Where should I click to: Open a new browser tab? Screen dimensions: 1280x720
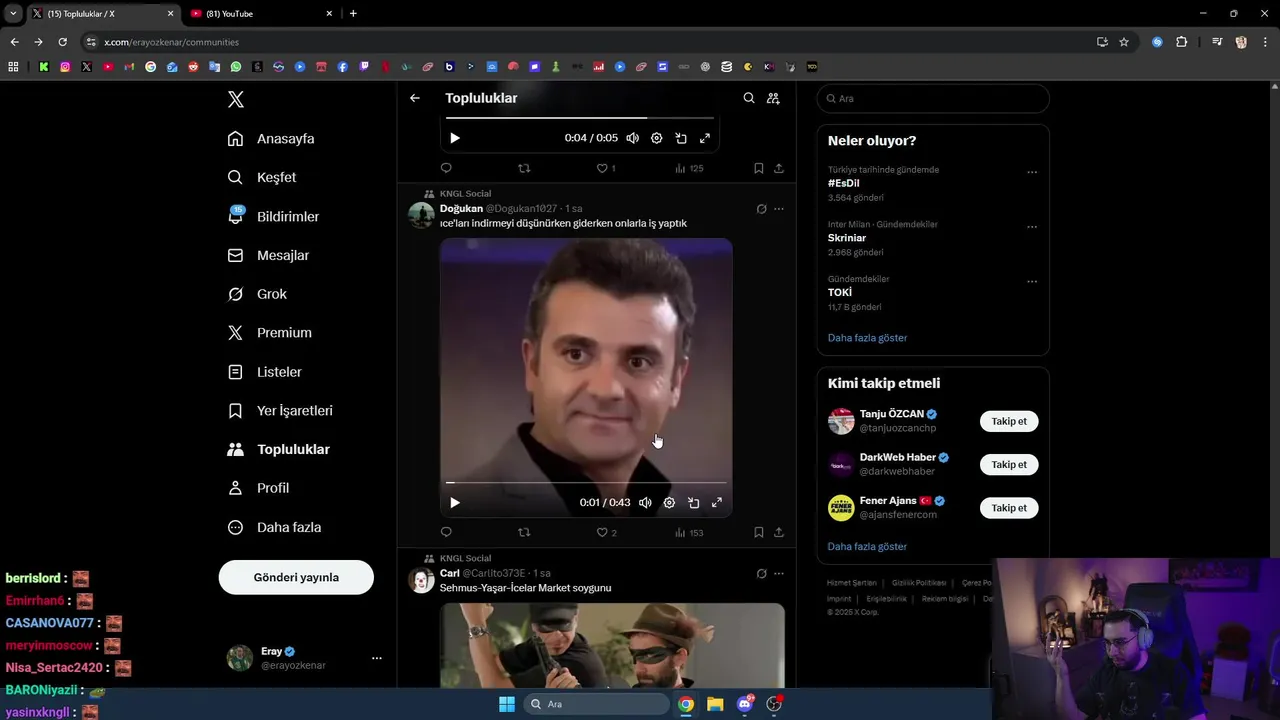353,14
